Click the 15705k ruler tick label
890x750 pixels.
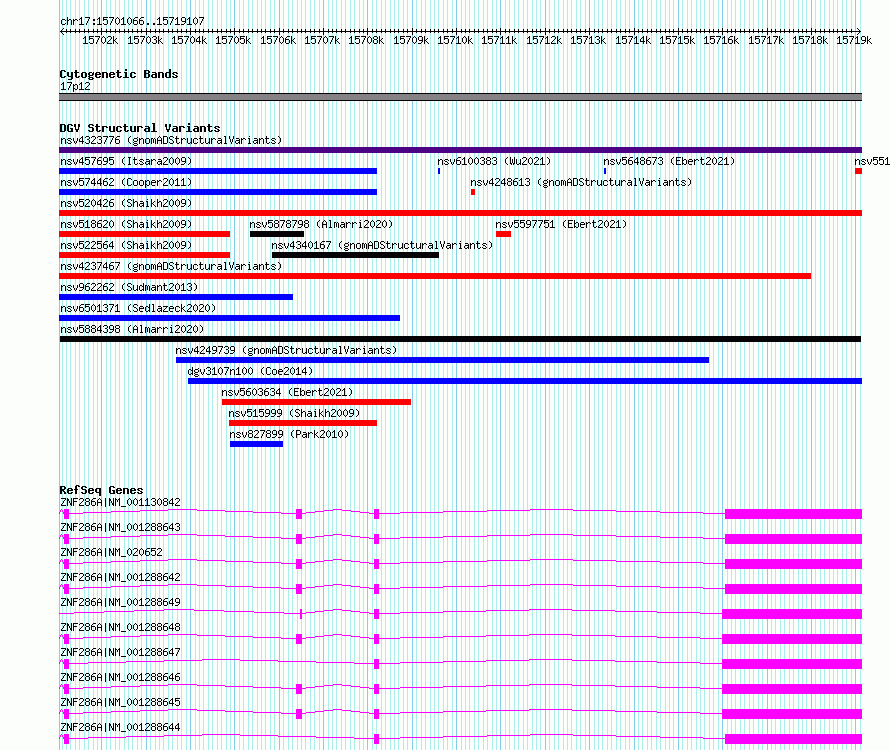(233, 40)
